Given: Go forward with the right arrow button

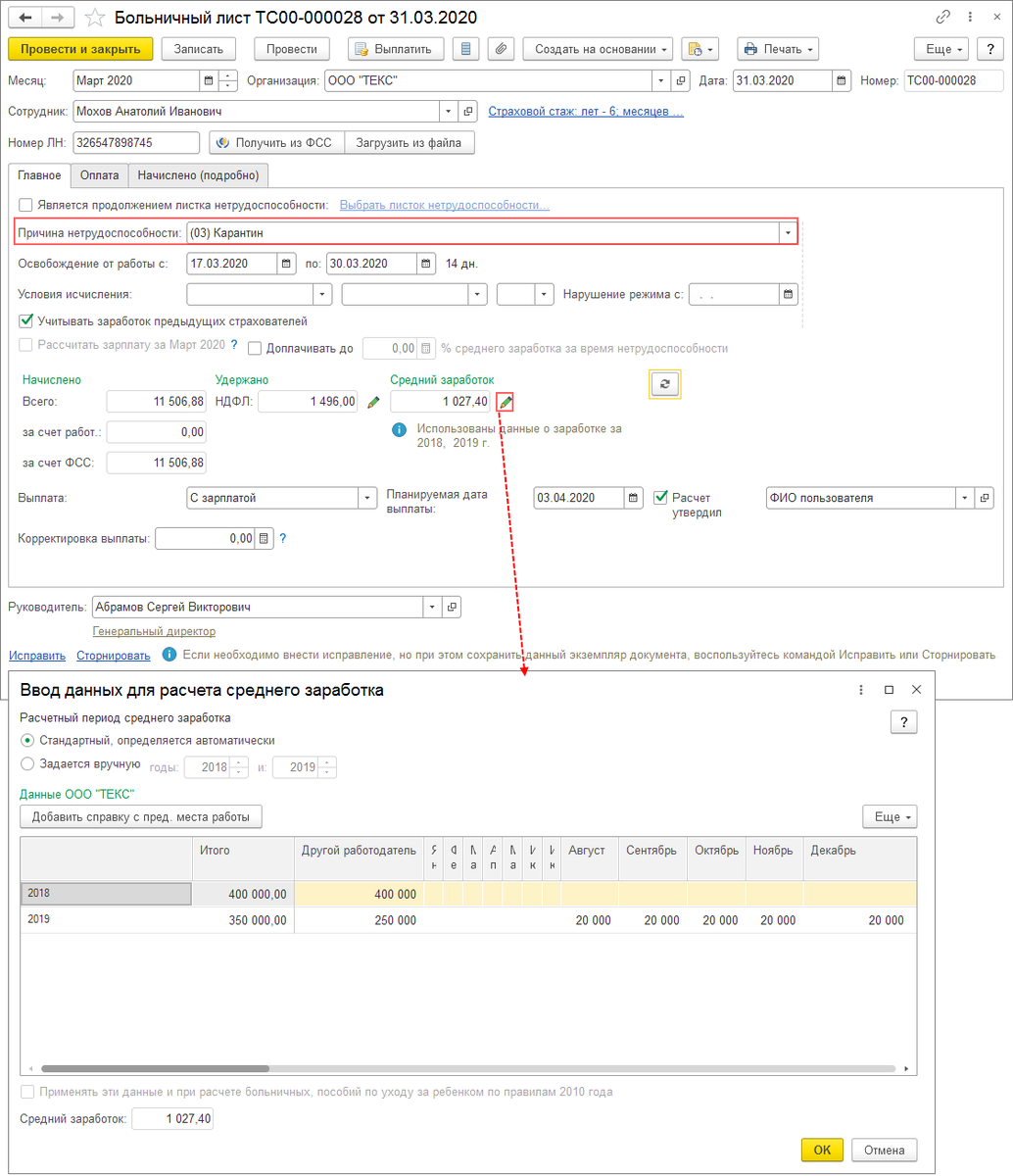Looking at the screenshot, I should (x=57, y=18).
